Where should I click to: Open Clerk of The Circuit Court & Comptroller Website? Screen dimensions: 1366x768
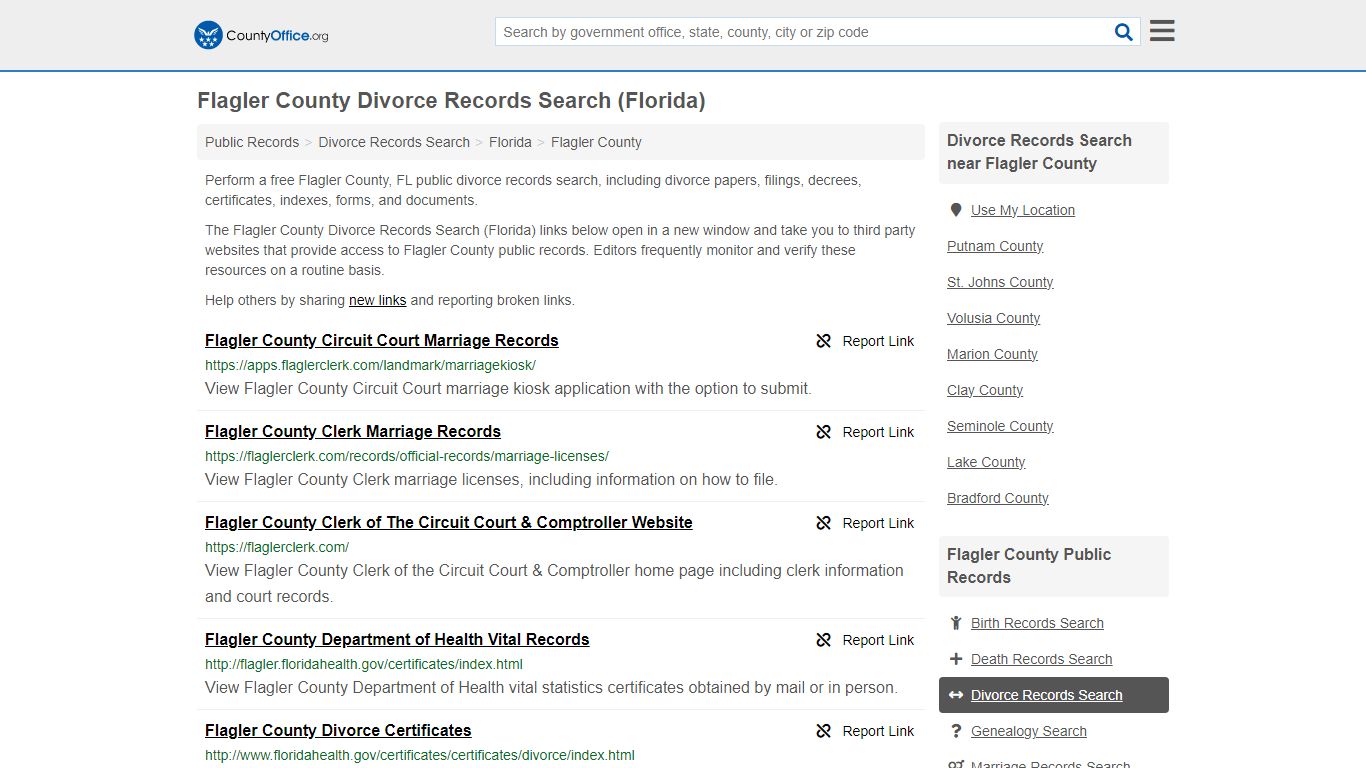[x=449, y=523]
